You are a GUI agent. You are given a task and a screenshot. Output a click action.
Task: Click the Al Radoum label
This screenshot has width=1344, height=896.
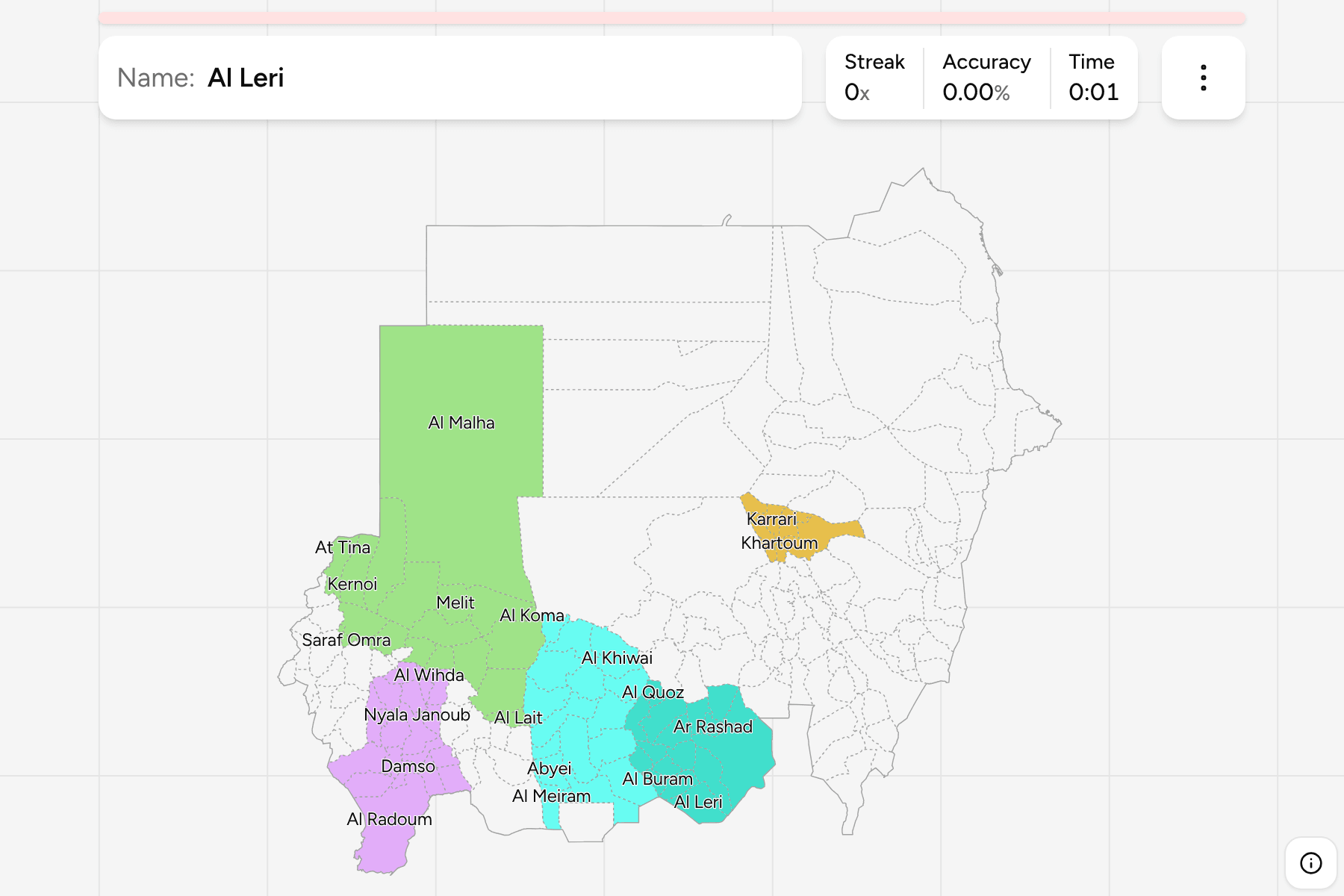pyautogui.click(x=389, y=819)
